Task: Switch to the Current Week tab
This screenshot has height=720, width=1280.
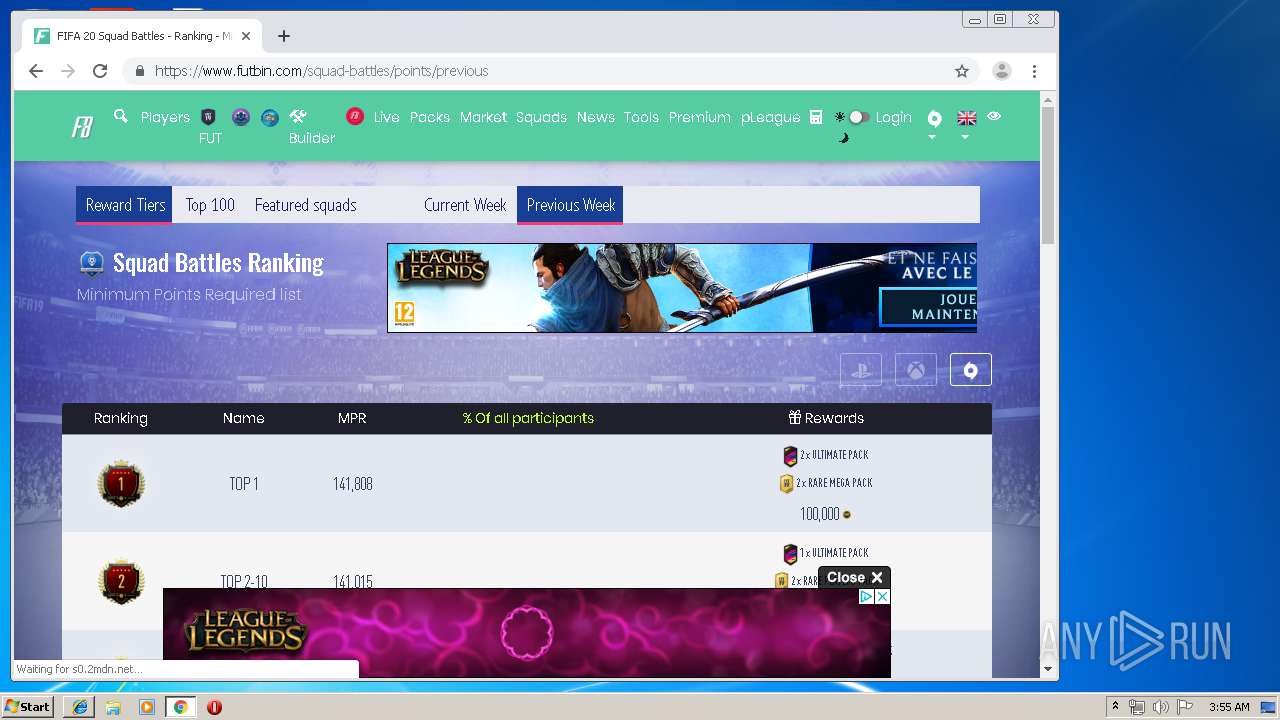Action: click(x=465, y=205)
